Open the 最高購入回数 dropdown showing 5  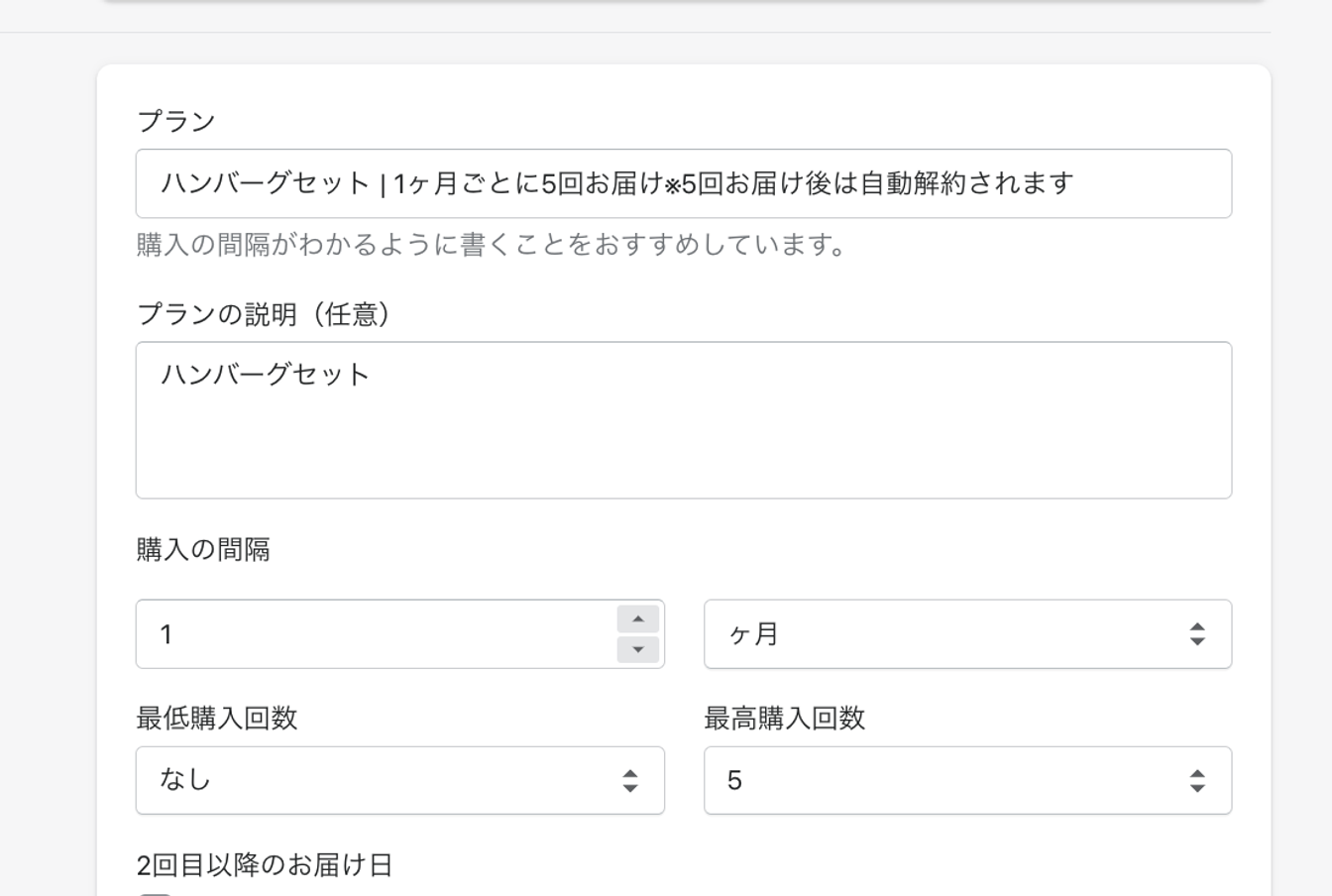click(951, 781)
